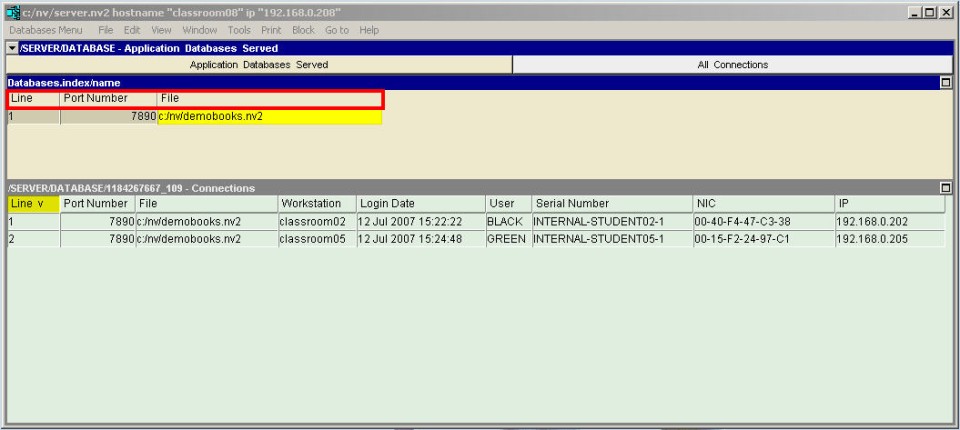Sort connections by the Line column header
The image size is (960, 430).
tap(32, 204)
